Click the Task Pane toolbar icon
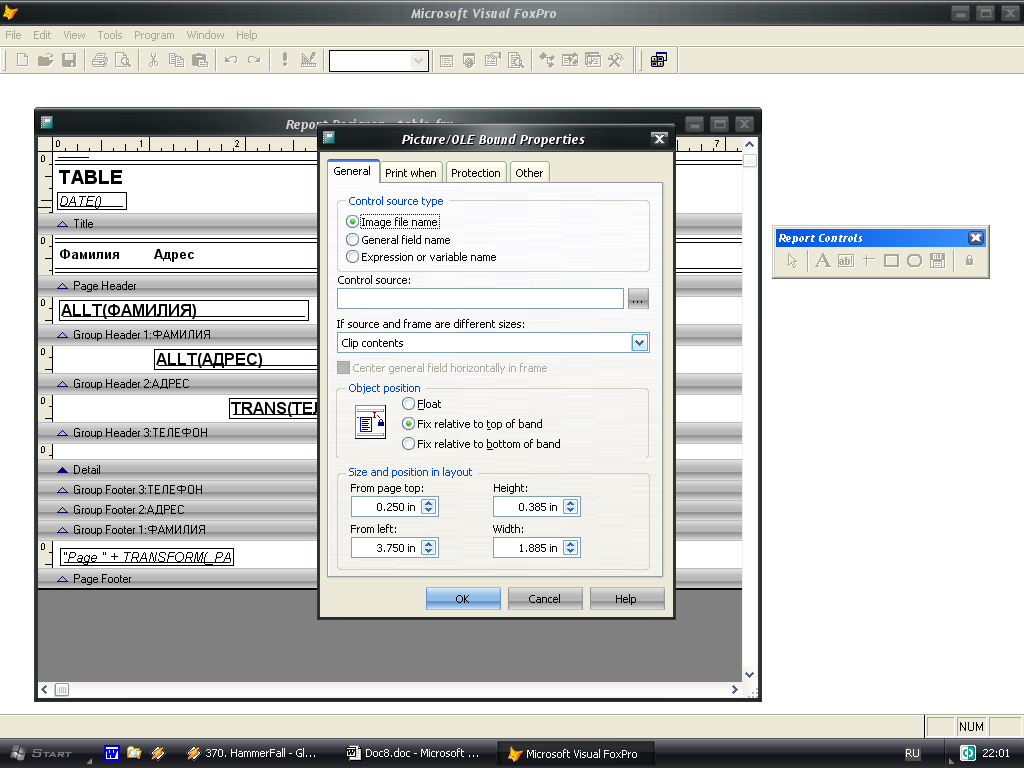This screenshot has width=1024, height=768. tap(592, 61)
